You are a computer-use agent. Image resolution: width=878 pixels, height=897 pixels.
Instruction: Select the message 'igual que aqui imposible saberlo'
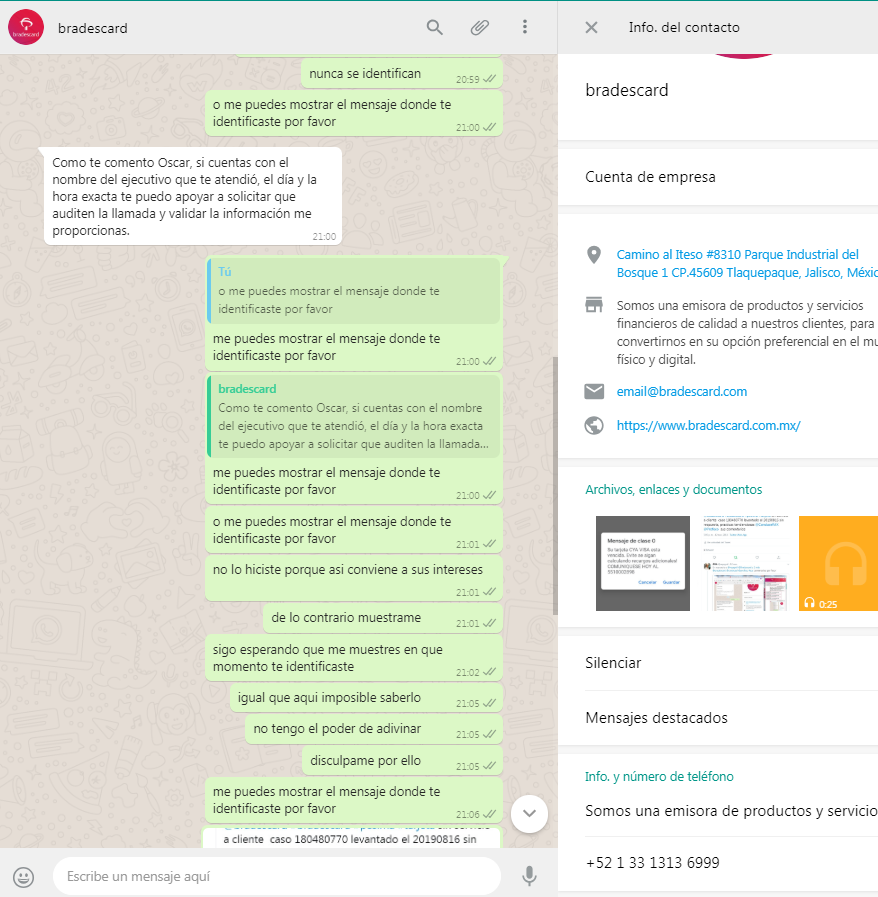pos(366,698)
